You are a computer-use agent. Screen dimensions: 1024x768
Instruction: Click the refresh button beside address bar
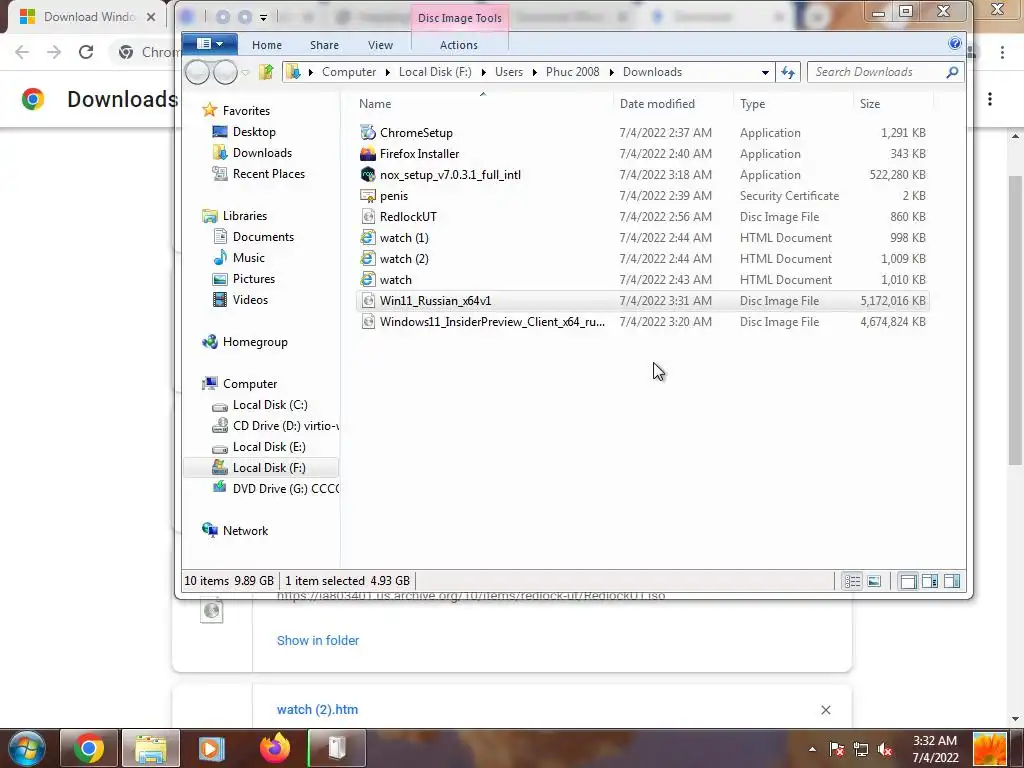(788, 72)
